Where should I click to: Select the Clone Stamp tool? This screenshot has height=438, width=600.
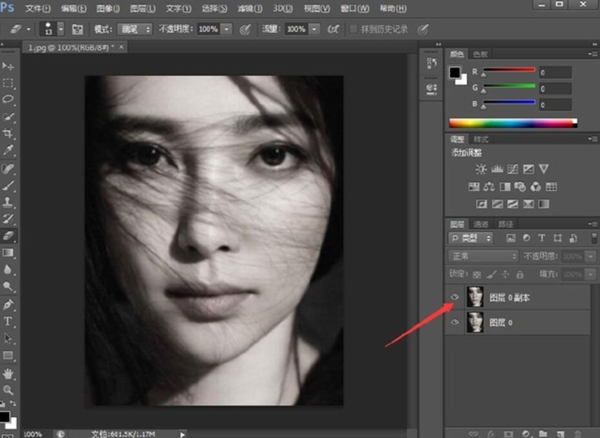click(x=8, y=202)
